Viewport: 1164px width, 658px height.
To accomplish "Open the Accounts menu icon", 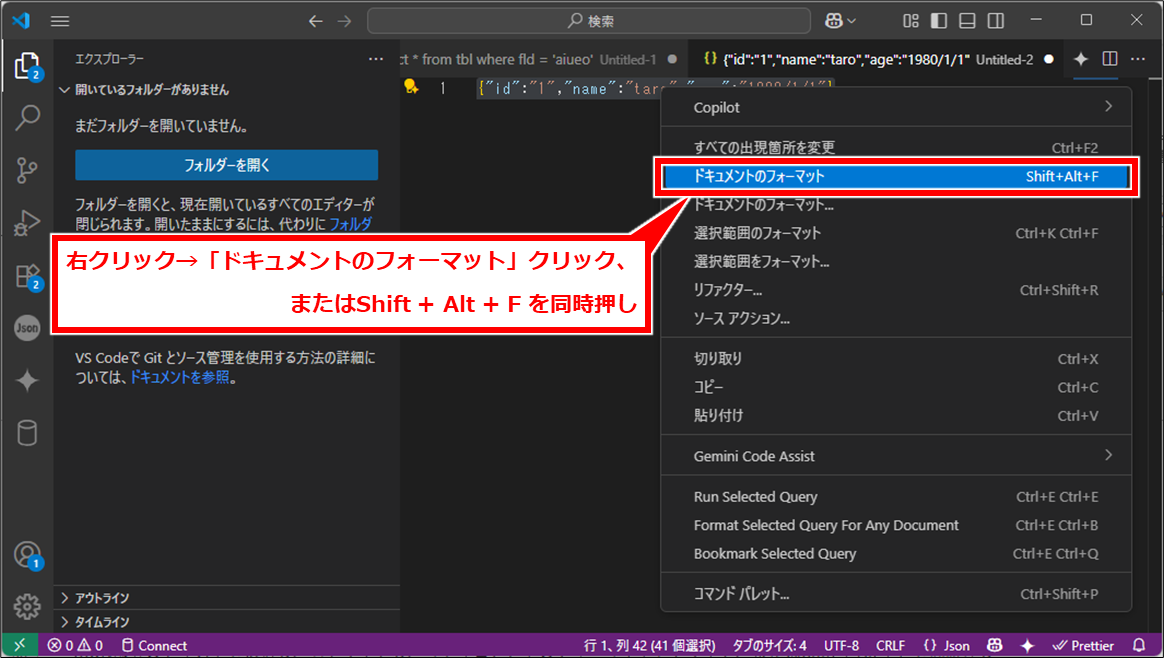I will tap(27, 555).
